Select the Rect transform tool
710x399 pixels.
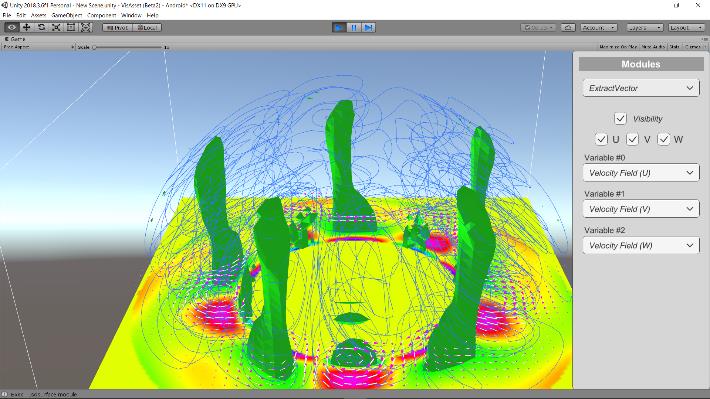click(x=71, y=28)
